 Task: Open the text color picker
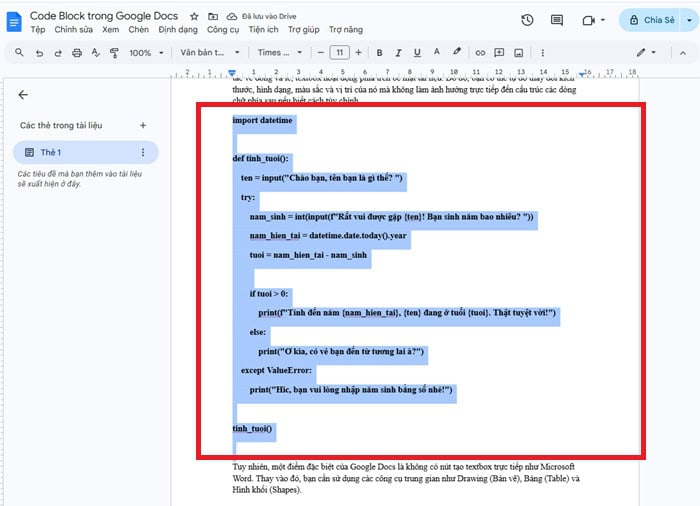[437, 52]
